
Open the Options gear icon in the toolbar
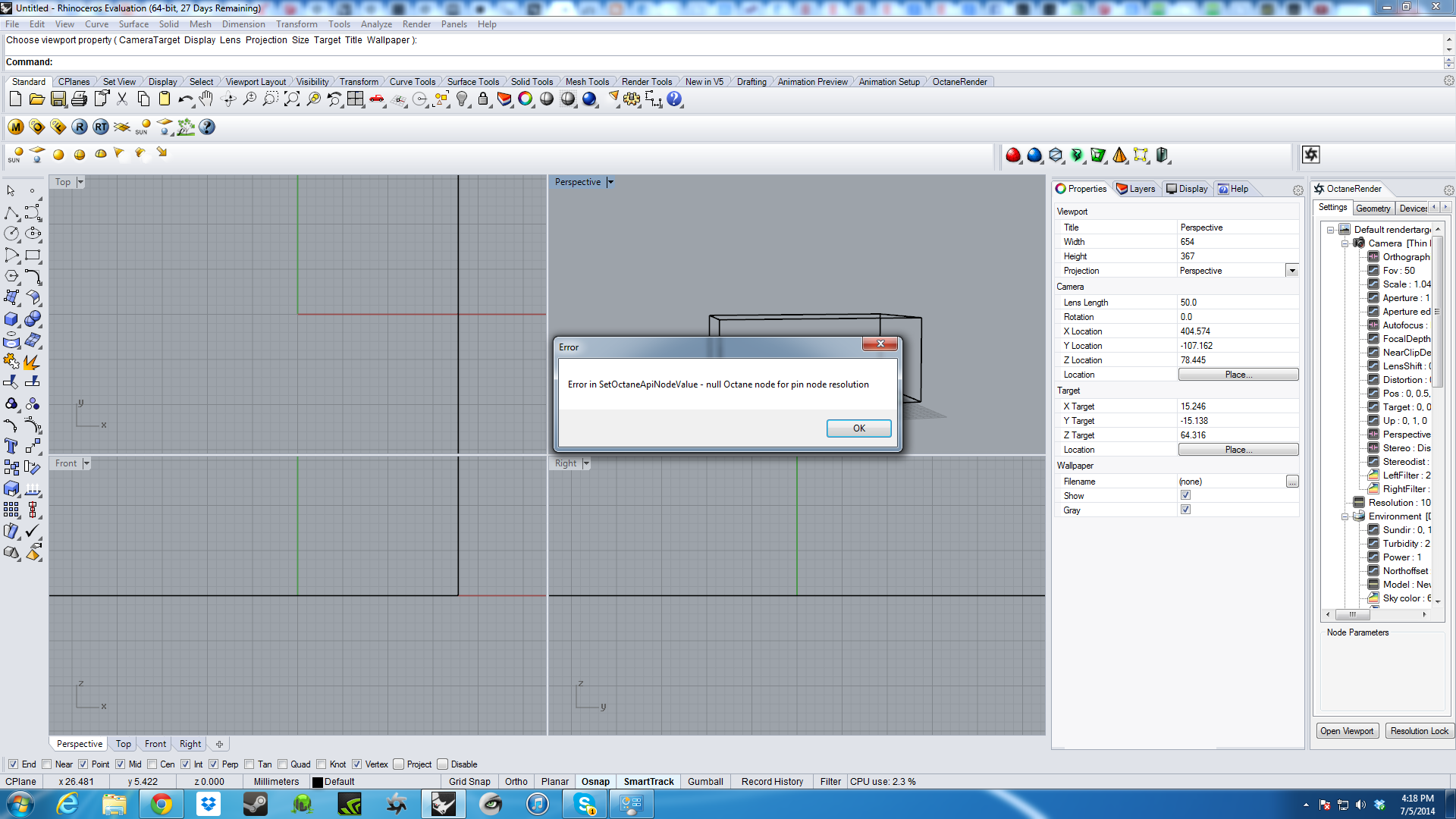tap(632, 99)
